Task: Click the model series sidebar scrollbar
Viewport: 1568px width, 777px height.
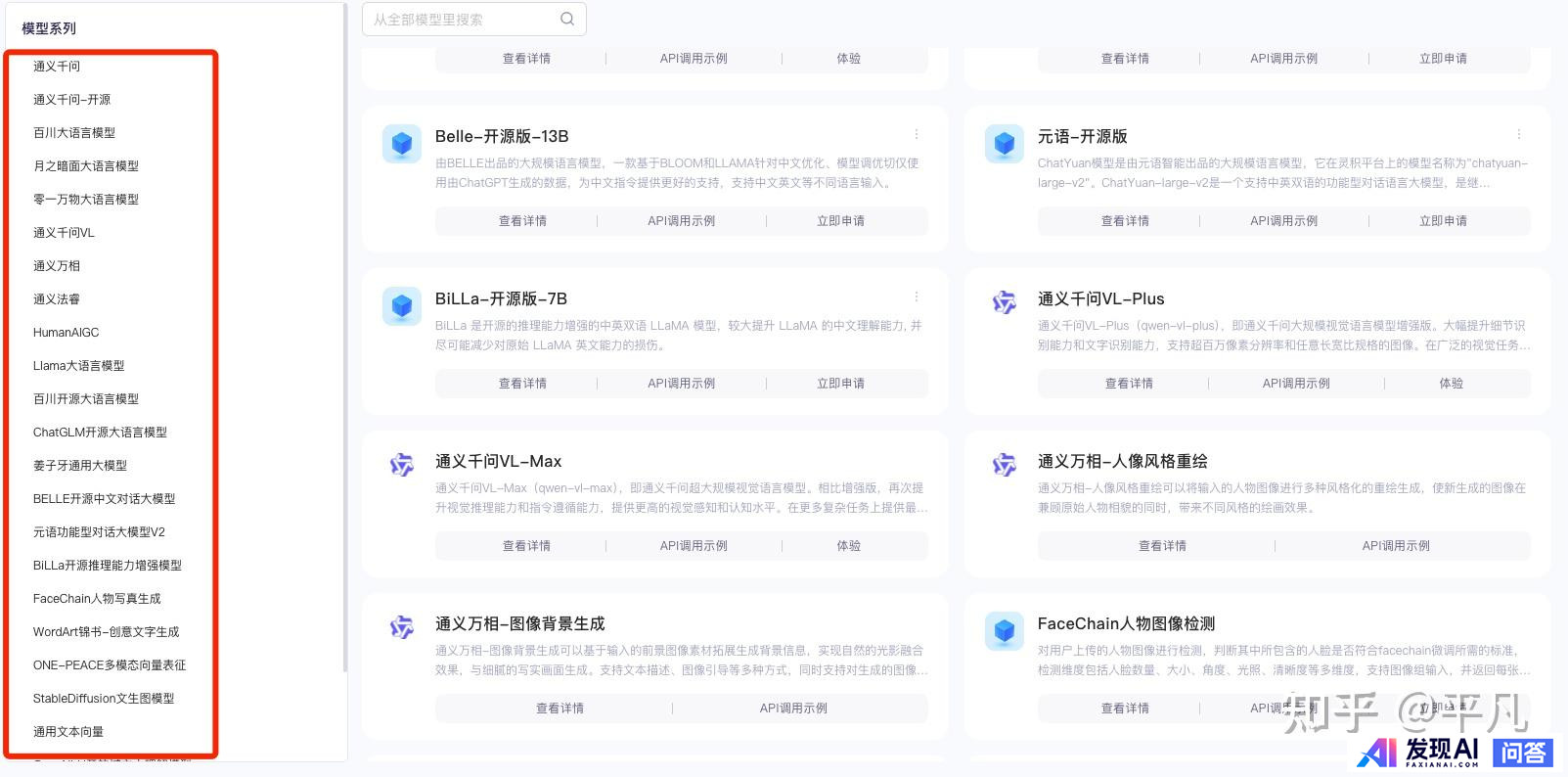Action: pyautogui.click(x=344, y=338)
